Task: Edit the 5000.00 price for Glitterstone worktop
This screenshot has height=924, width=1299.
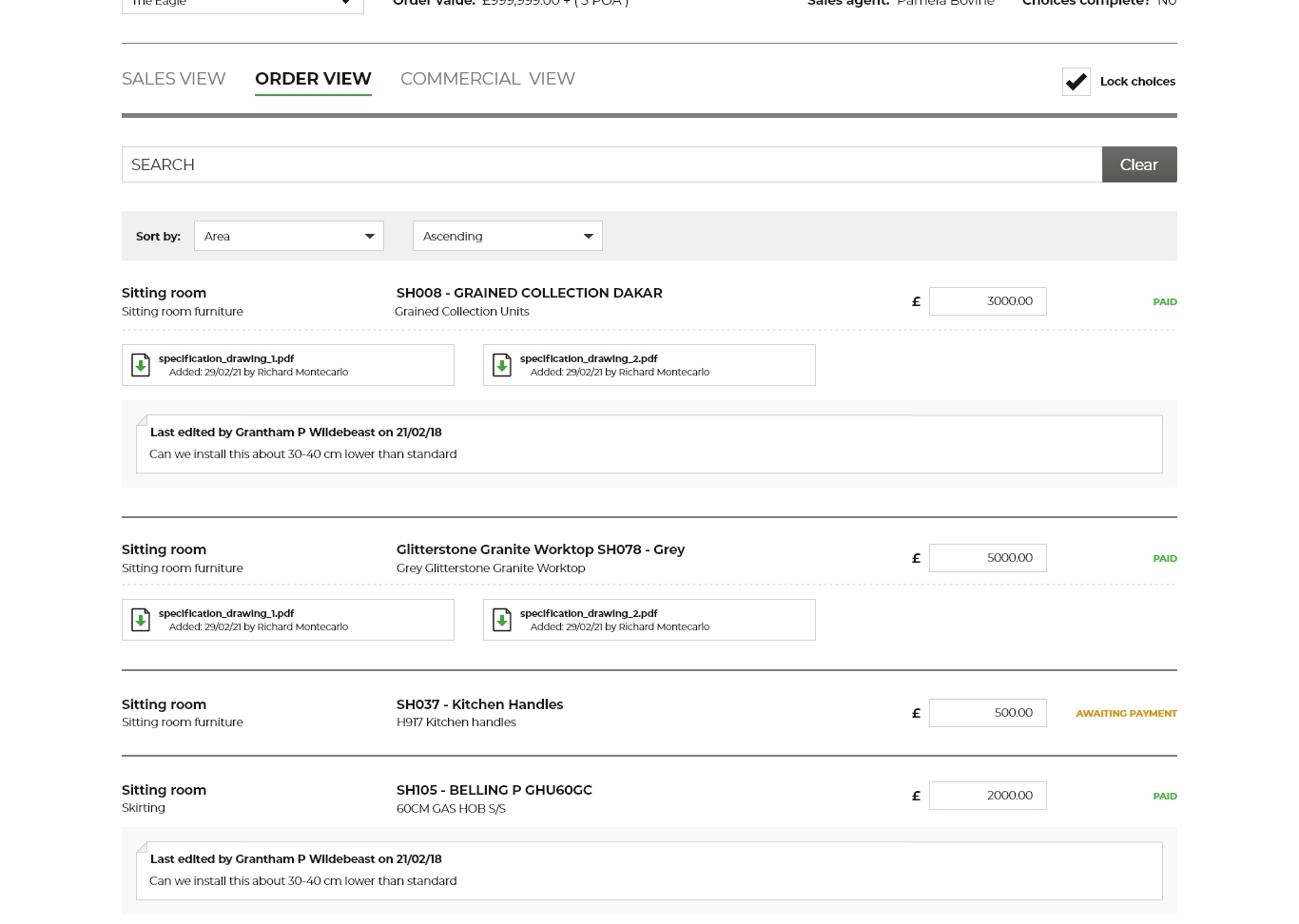Action: tap(987, 558)
